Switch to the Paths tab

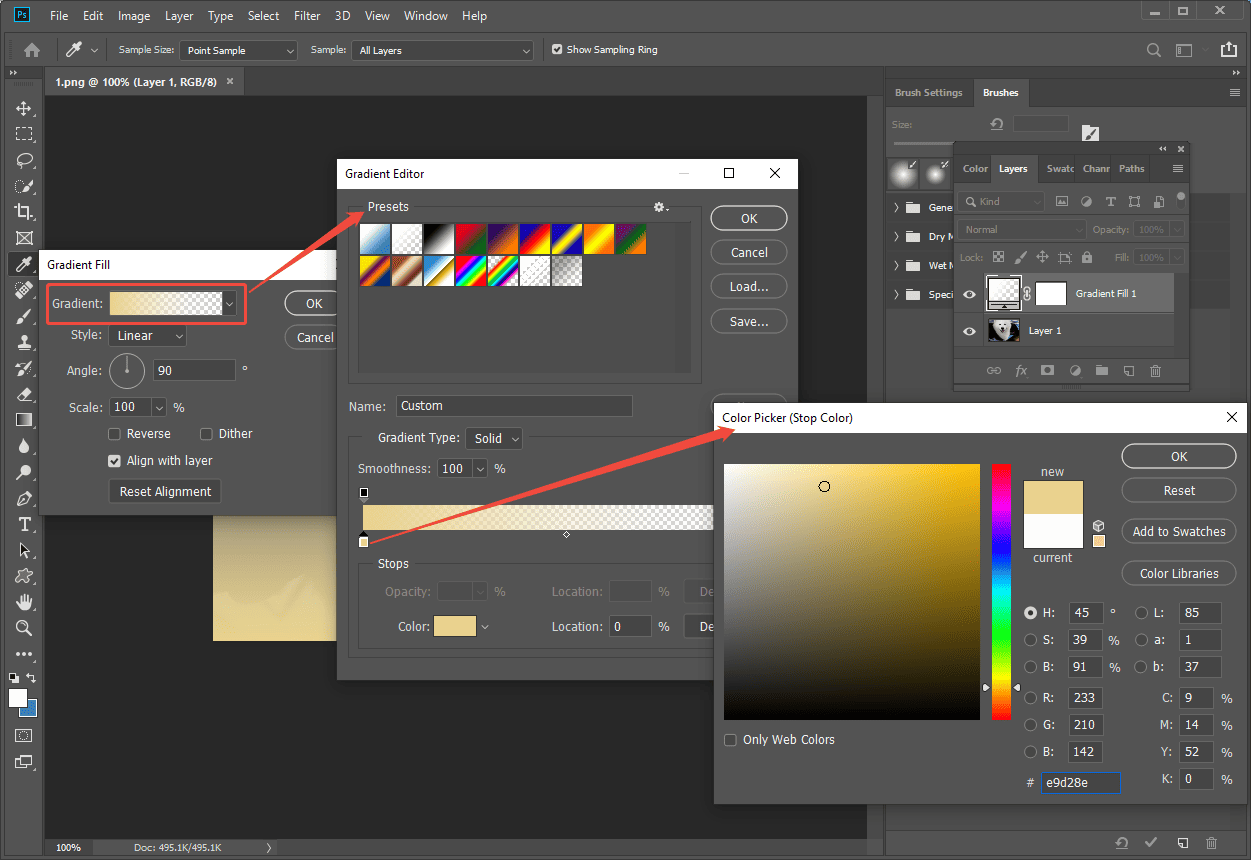(x=1131, y=169)
